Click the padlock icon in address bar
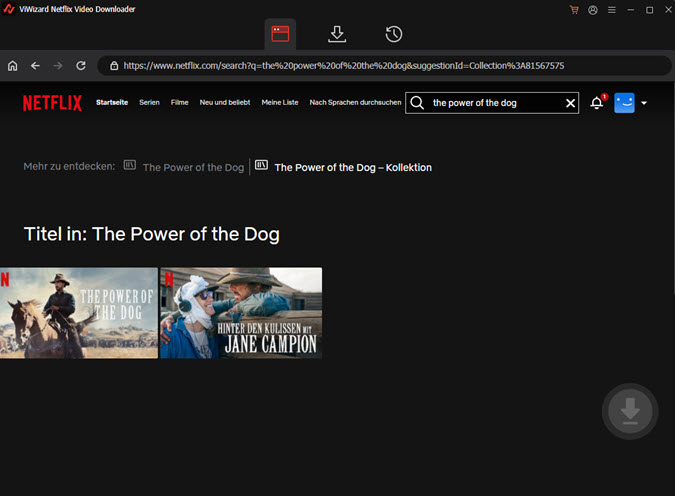 (114, 65)
